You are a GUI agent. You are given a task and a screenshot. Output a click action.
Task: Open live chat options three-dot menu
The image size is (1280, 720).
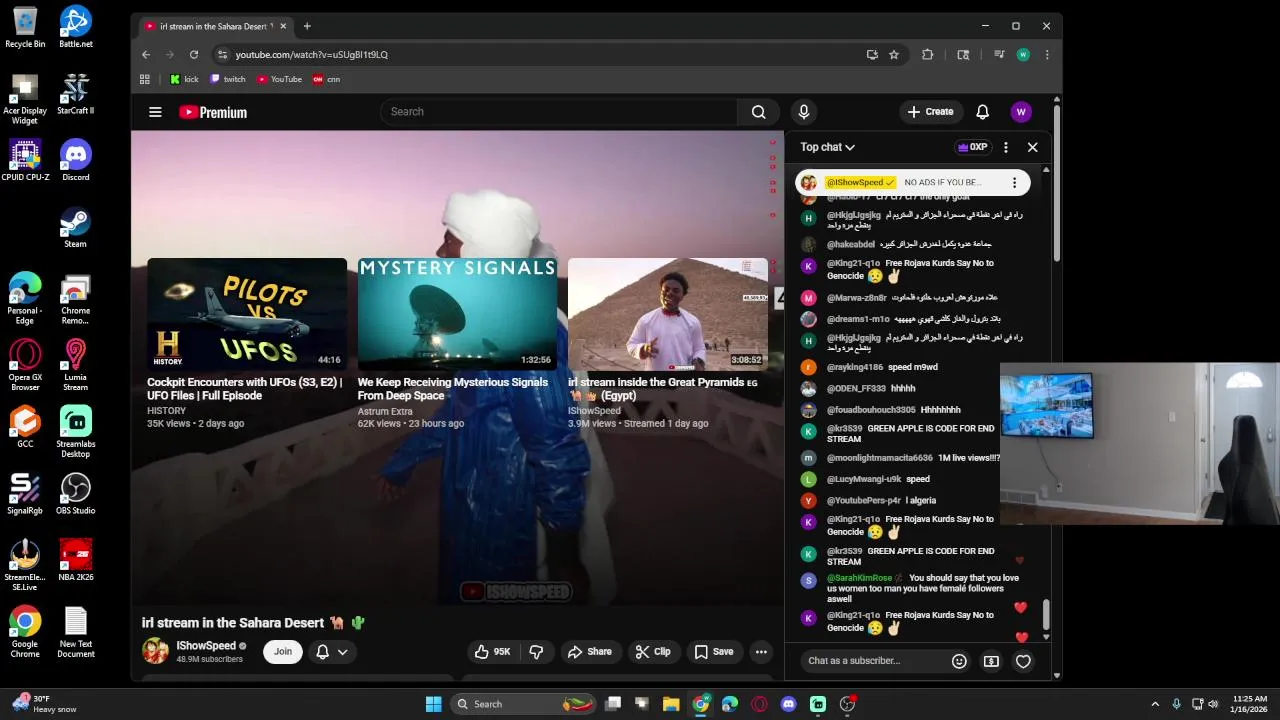pos(1006,147)
